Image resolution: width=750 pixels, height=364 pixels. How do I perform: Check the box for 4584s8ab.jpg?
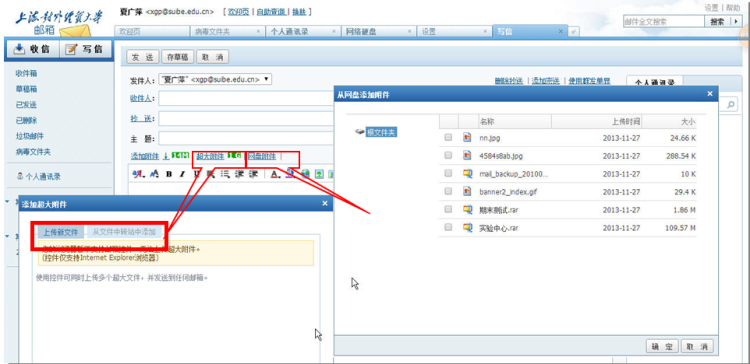tap(448, 155)
